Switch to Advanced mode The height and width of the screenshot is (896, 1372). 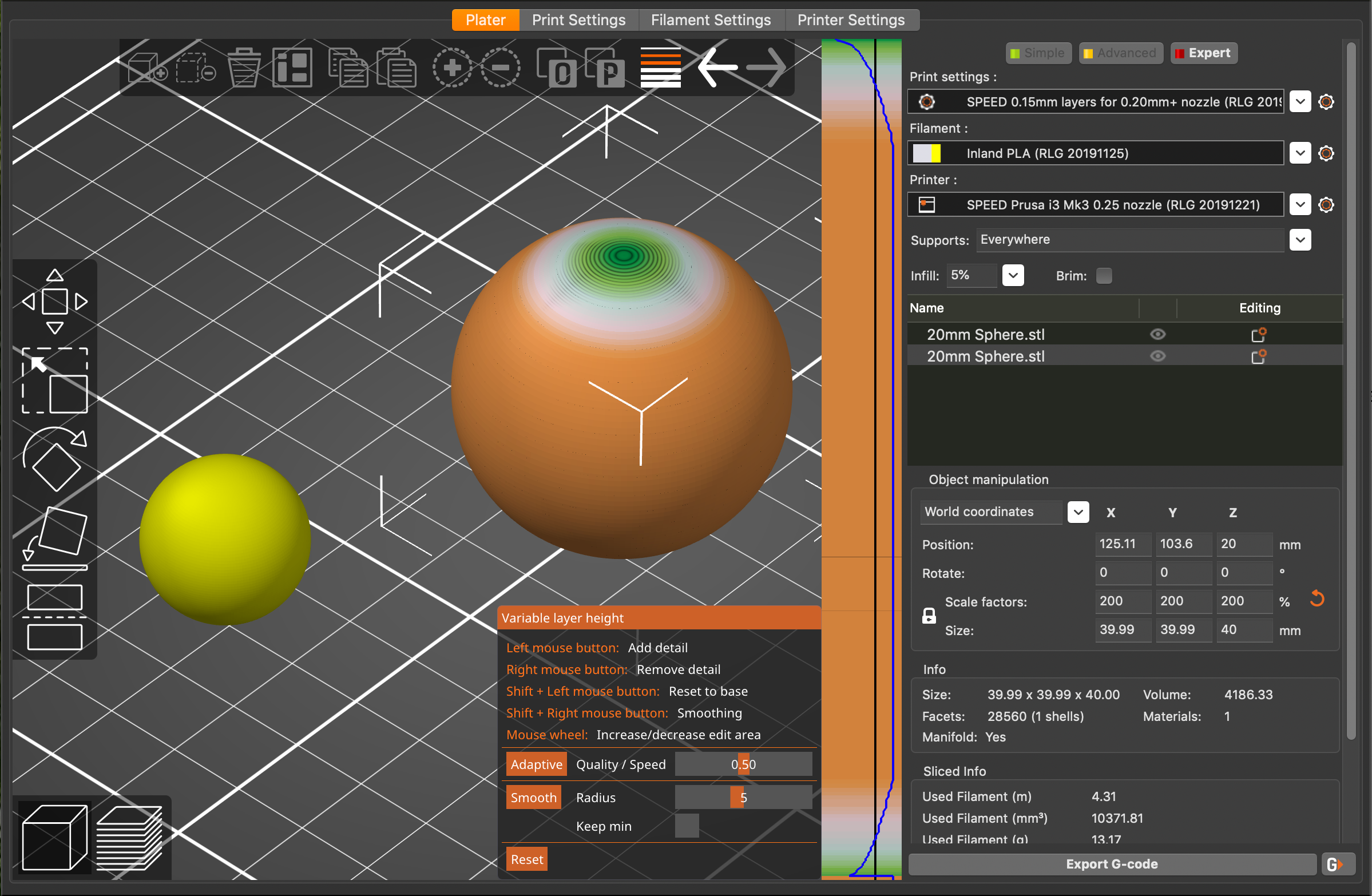(1120, 53)
